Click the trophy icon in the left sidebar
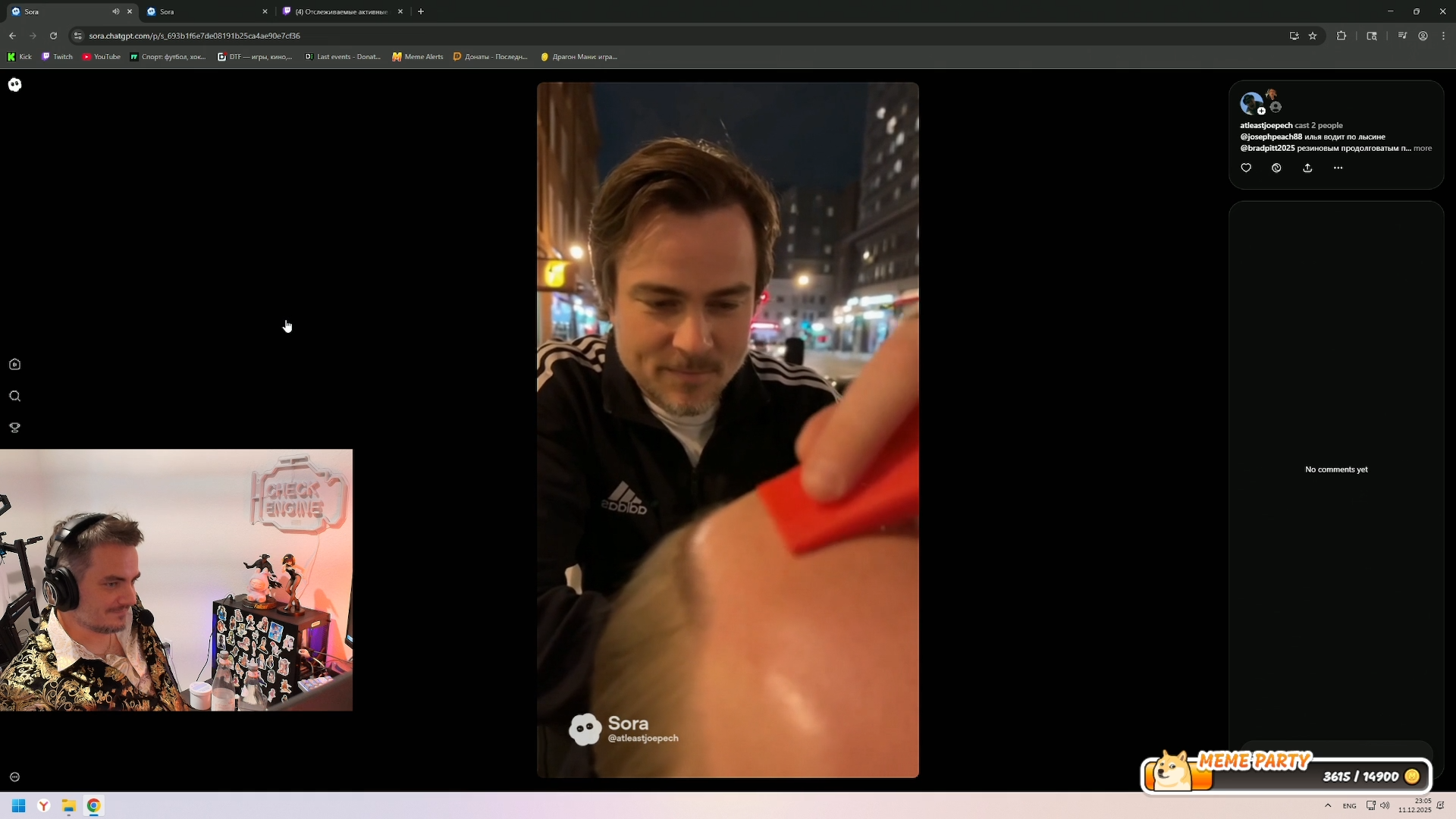This screenshot has width=1456, height=819. pos(15,428)
